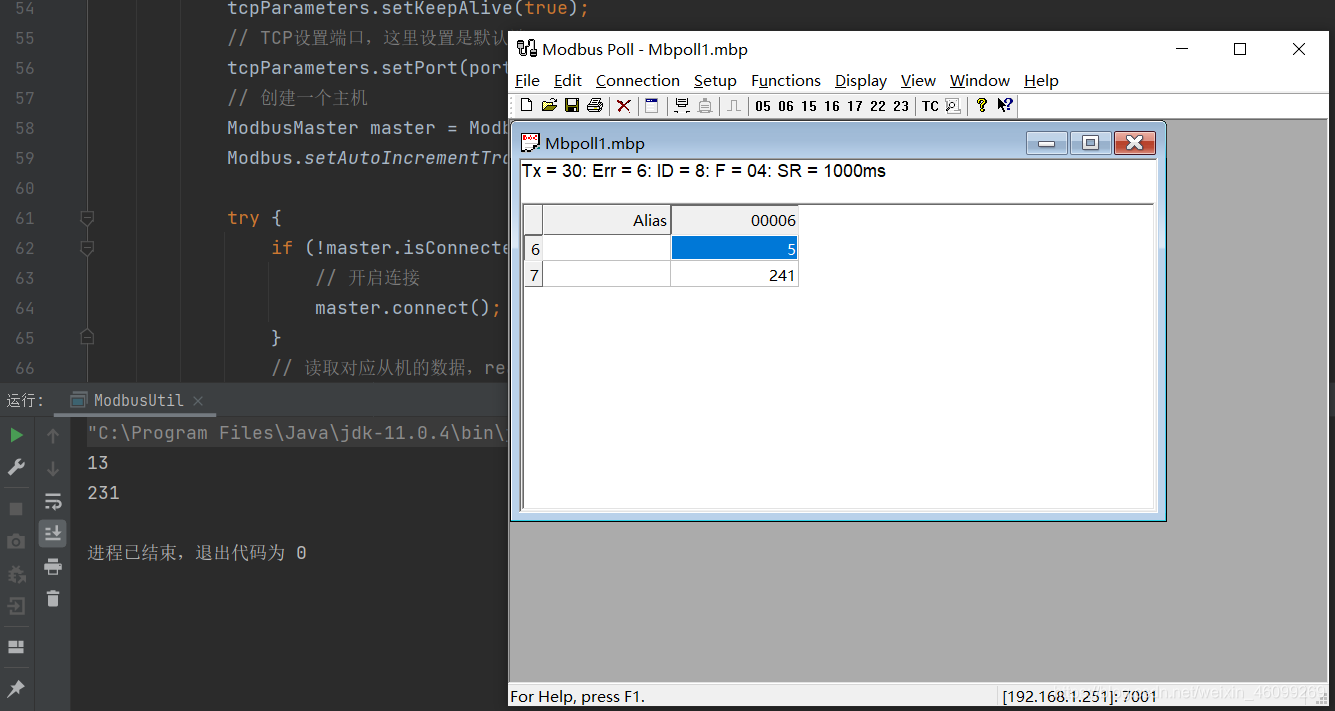1335x711 pixels.
Task: Click the trash Clear All console icon
Action: click(x=53, y=599)
